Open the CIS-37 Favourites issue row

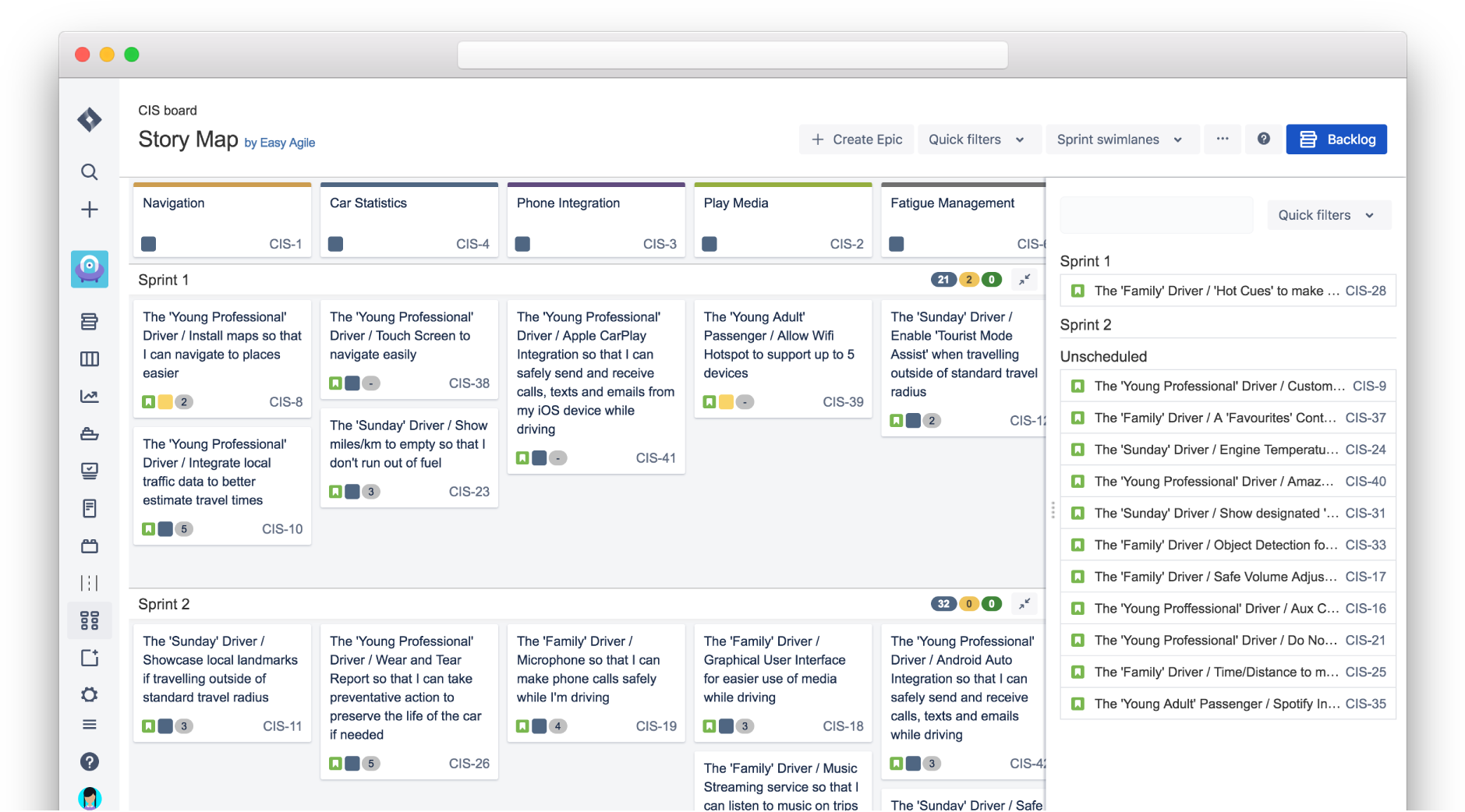(x=1228, y=418)
